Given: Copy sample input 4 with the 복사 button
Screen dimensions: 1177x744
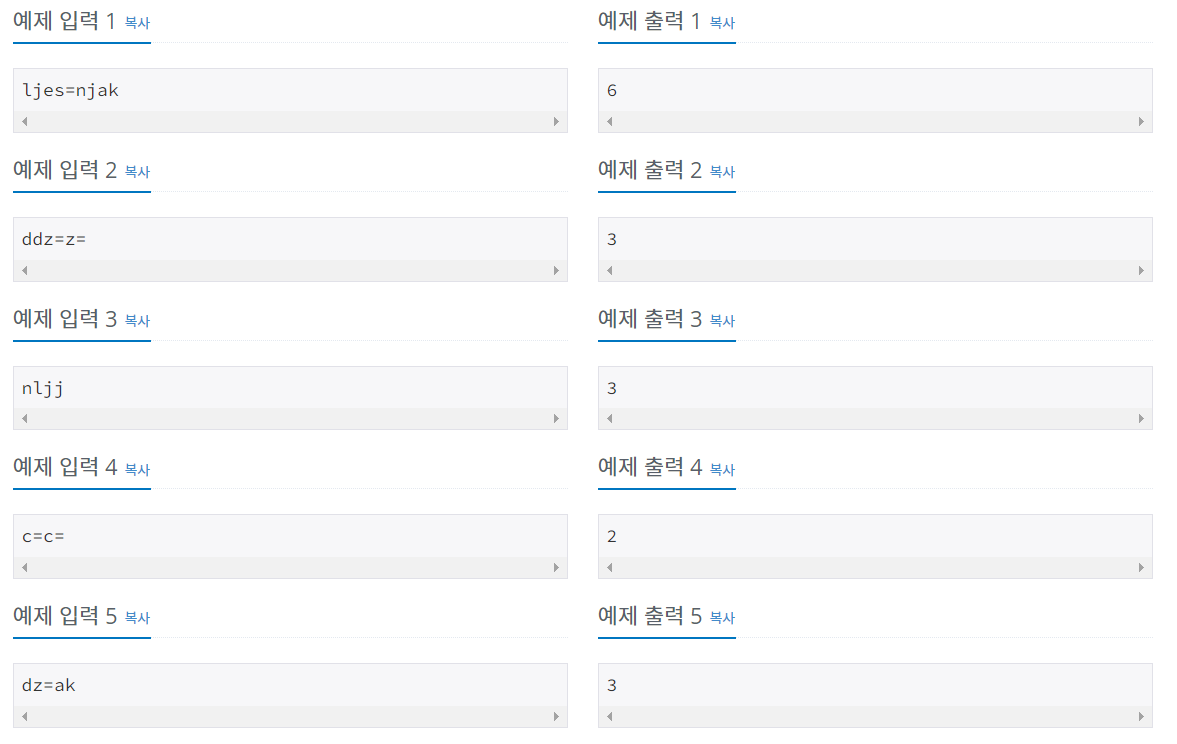Looking at the screenshot, I should click(x=136, y=470).
